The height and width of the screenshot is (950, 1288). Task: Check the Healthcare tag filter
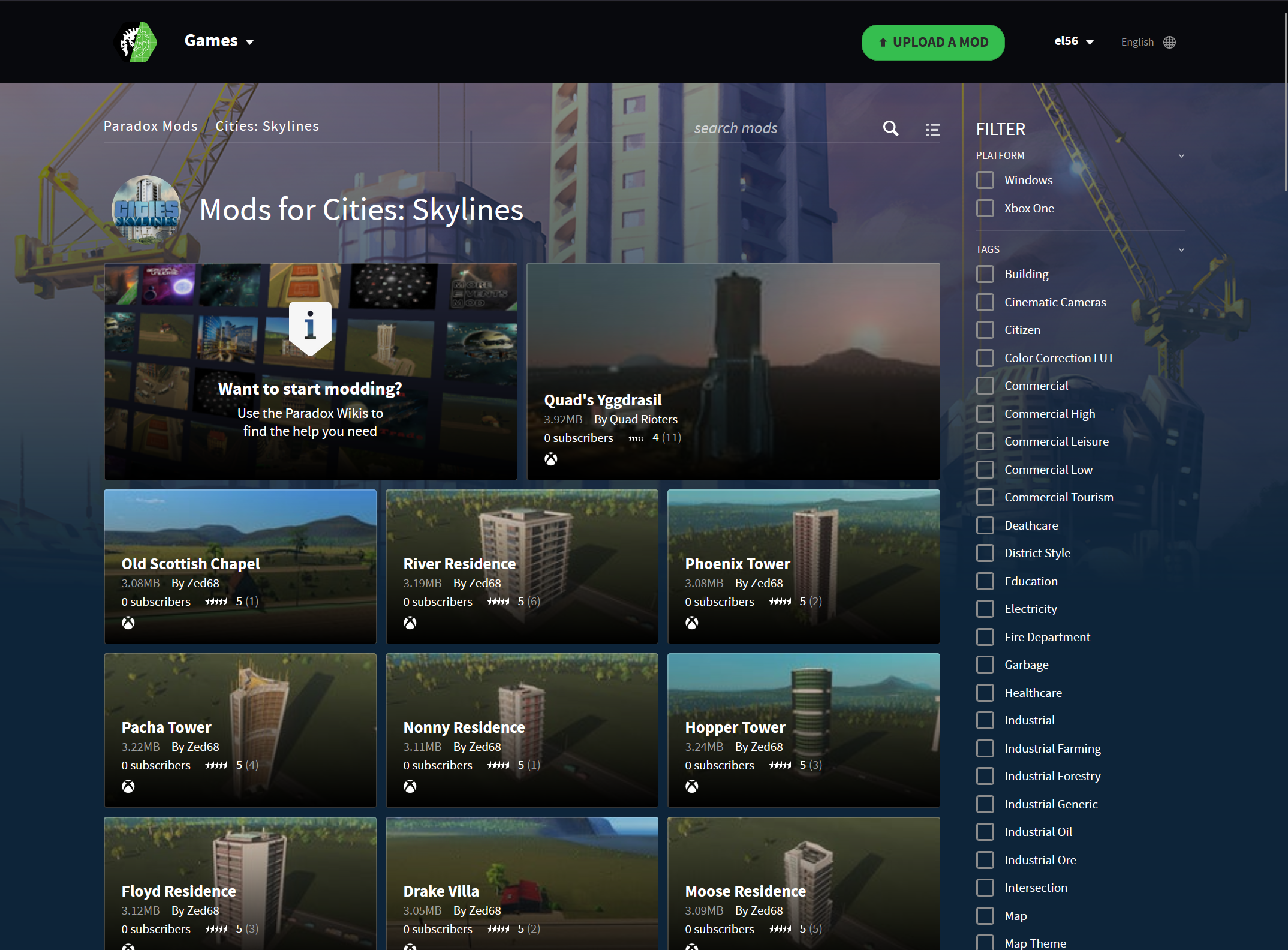point(985,693)
